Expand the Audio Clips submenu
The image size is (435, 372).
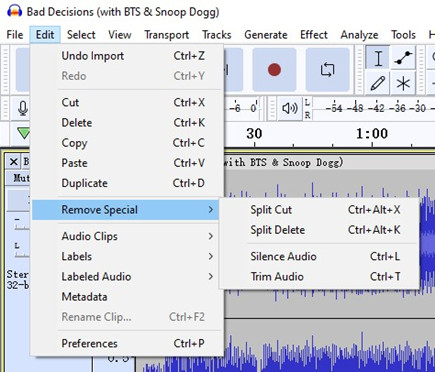point(126,236)
